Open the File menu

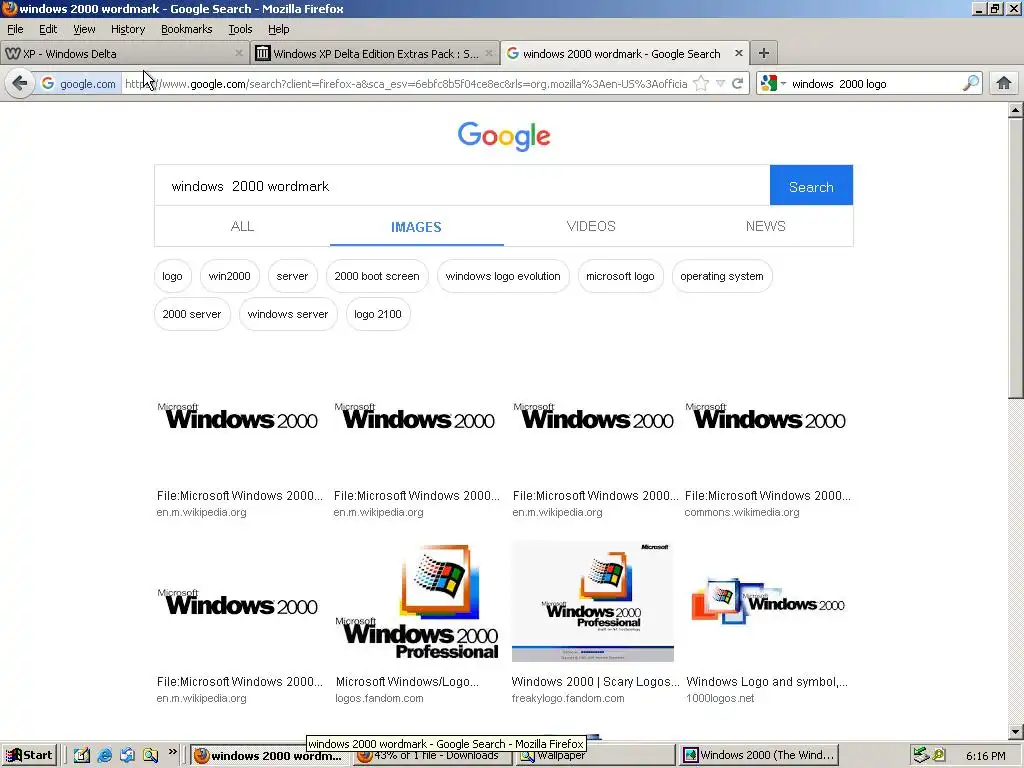pyautogui.click(x=15, y=29)
